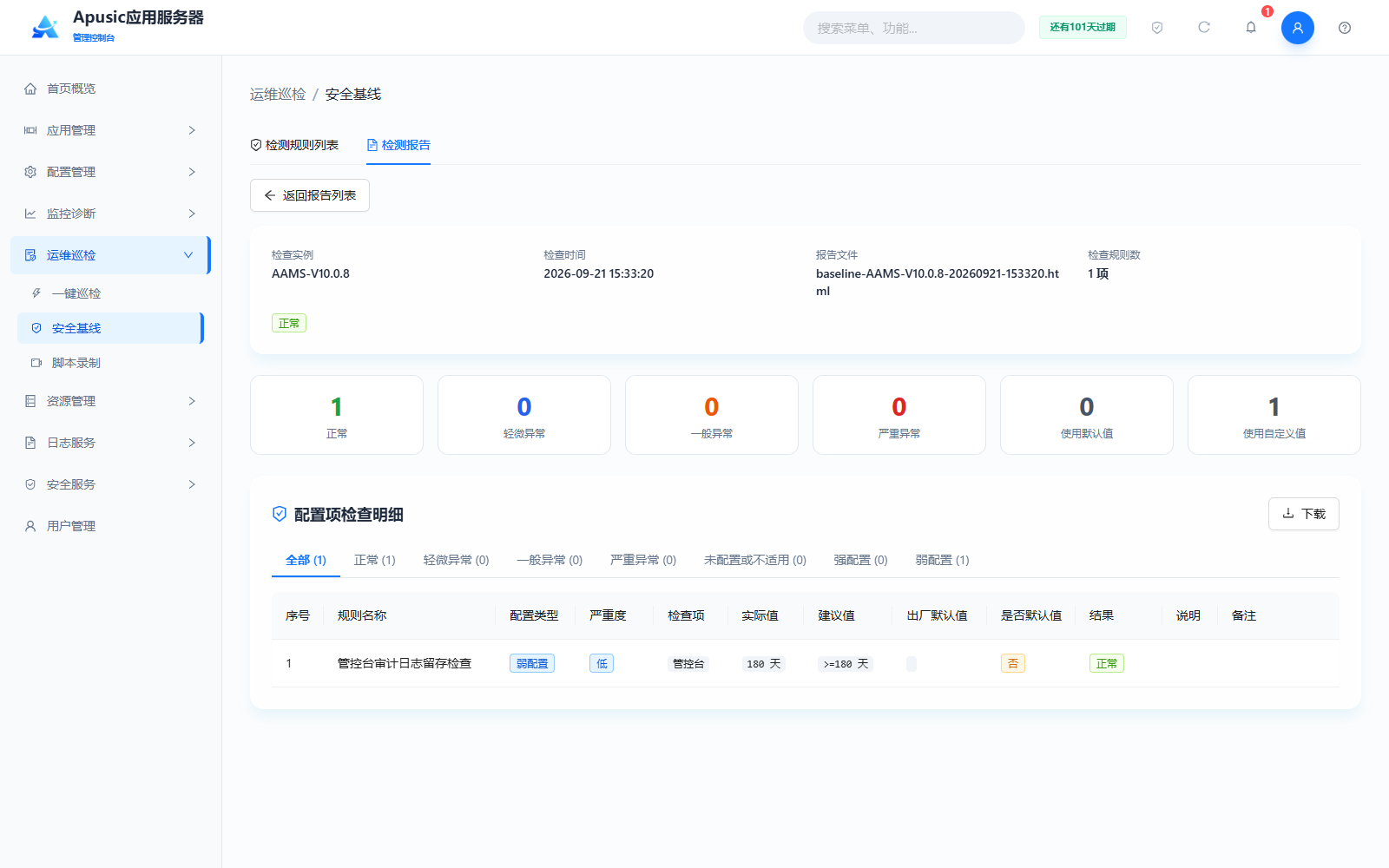Click the 还有101天过期 license badge

click(x=1083, y=27)
